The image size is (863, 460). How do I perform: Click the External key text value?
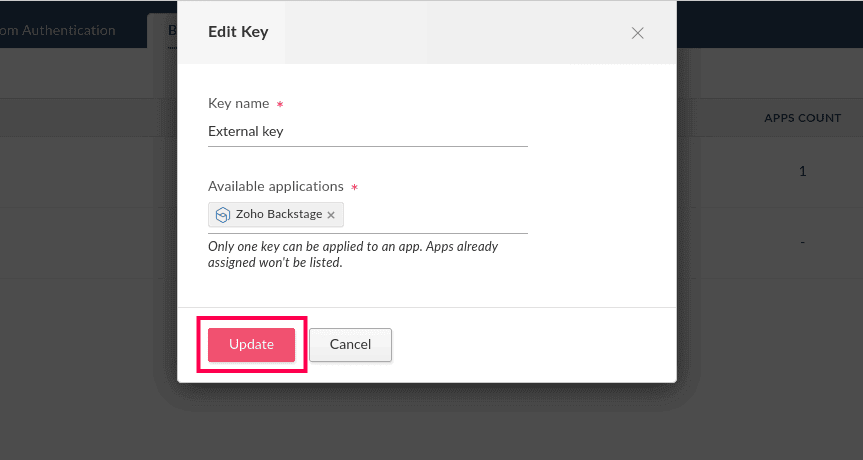point(246,131)
